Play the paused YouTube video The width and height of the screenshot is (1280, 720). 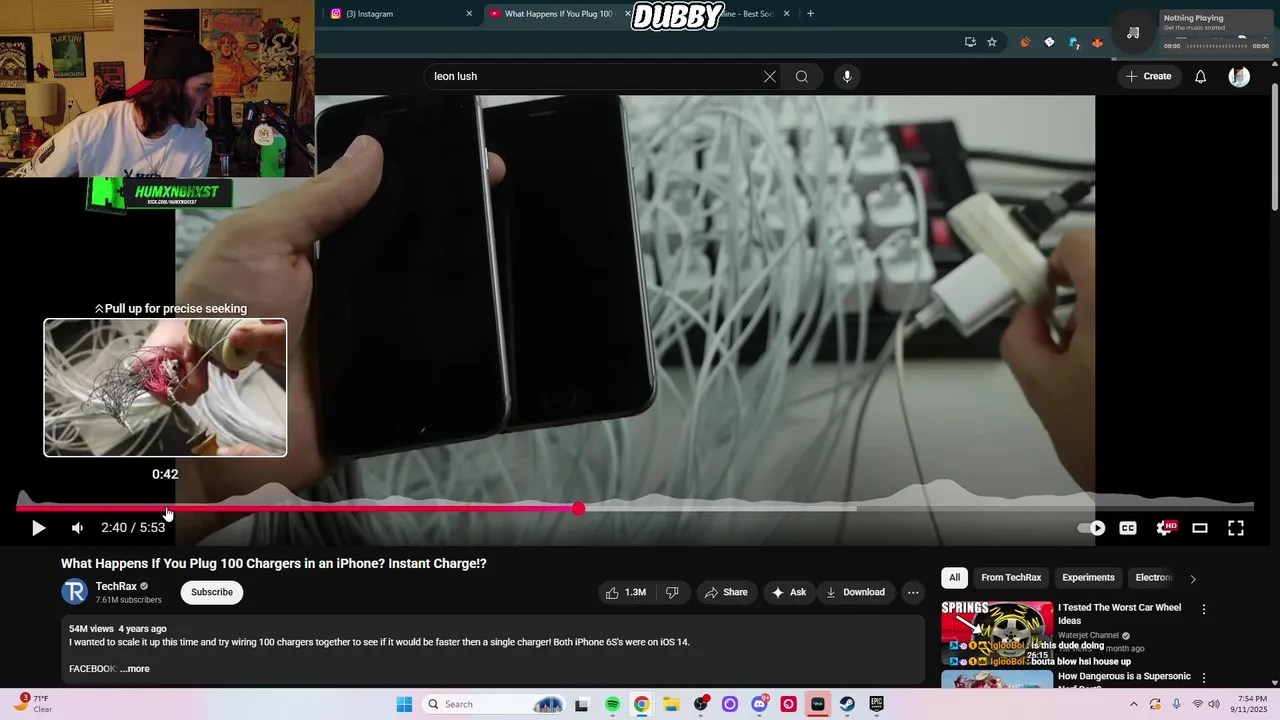[x=38, y=528]
